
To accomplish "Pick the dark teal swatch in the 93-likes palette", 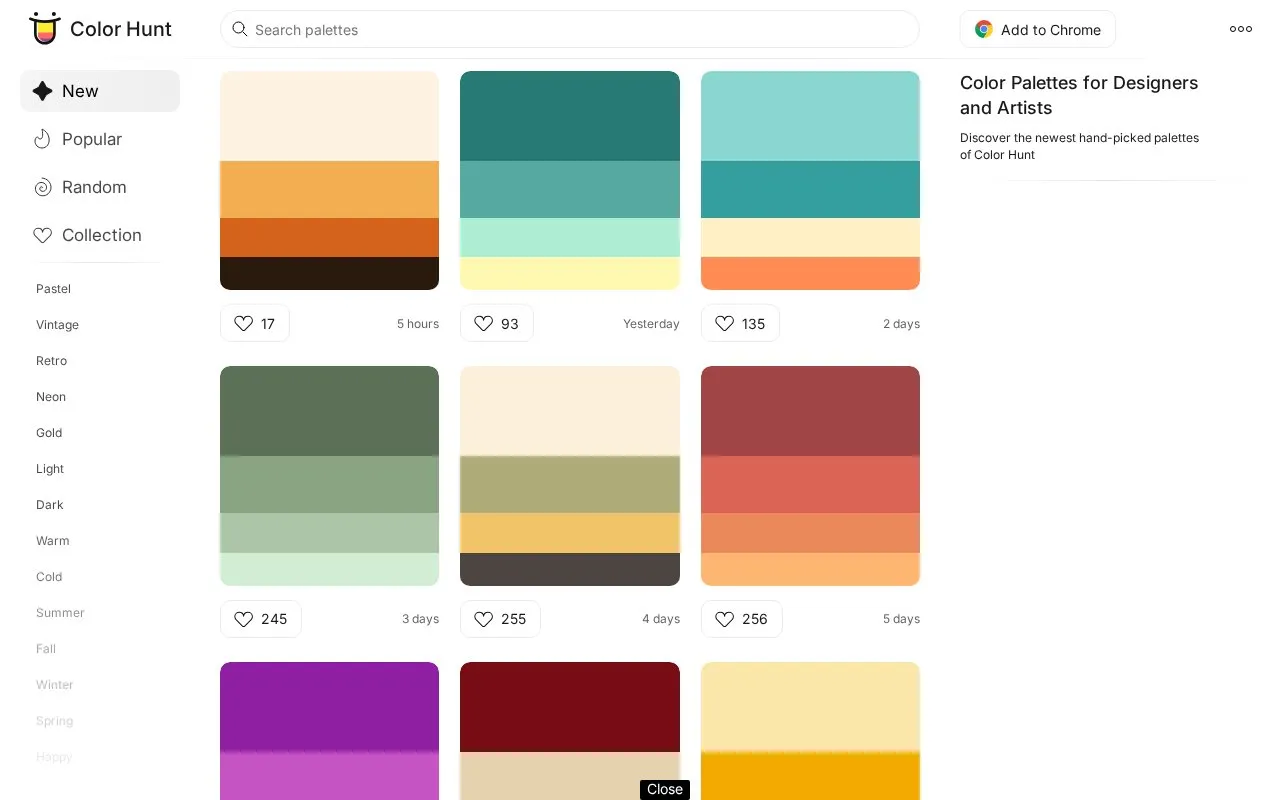I will tap(570, 116).
